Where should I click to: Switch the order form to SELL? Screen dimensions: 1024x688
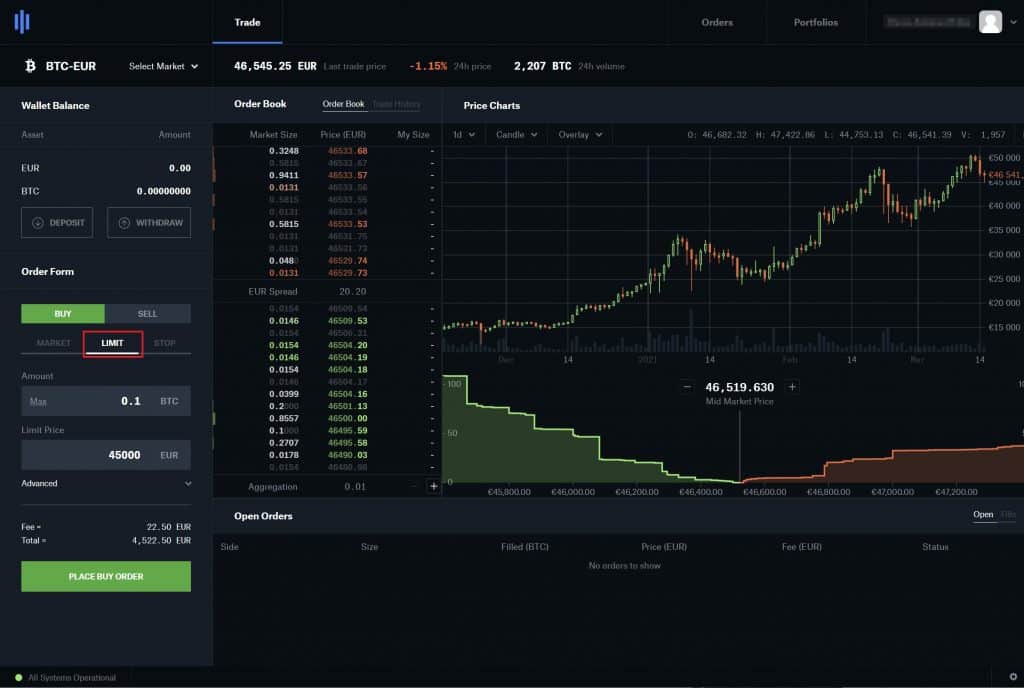(148, 313)
